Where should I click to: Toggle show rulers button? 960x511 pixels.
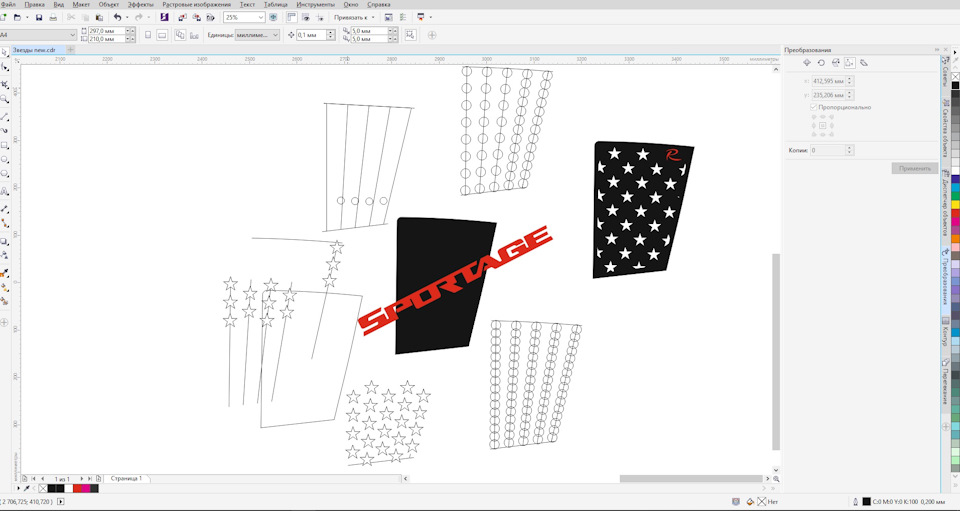[x=291, y=17]
